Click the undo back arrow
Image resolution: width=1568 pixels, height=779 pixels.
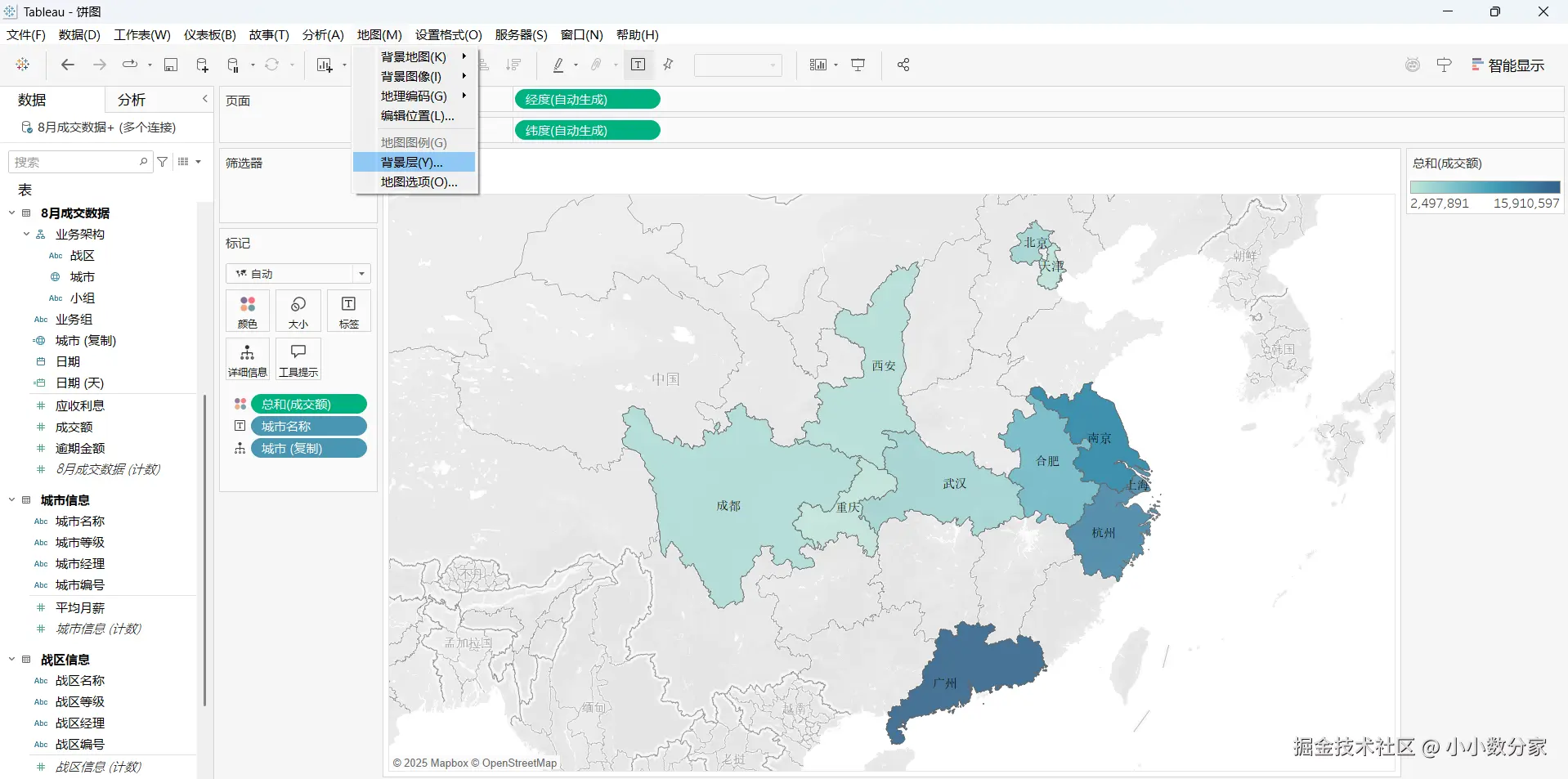point(68,65)
